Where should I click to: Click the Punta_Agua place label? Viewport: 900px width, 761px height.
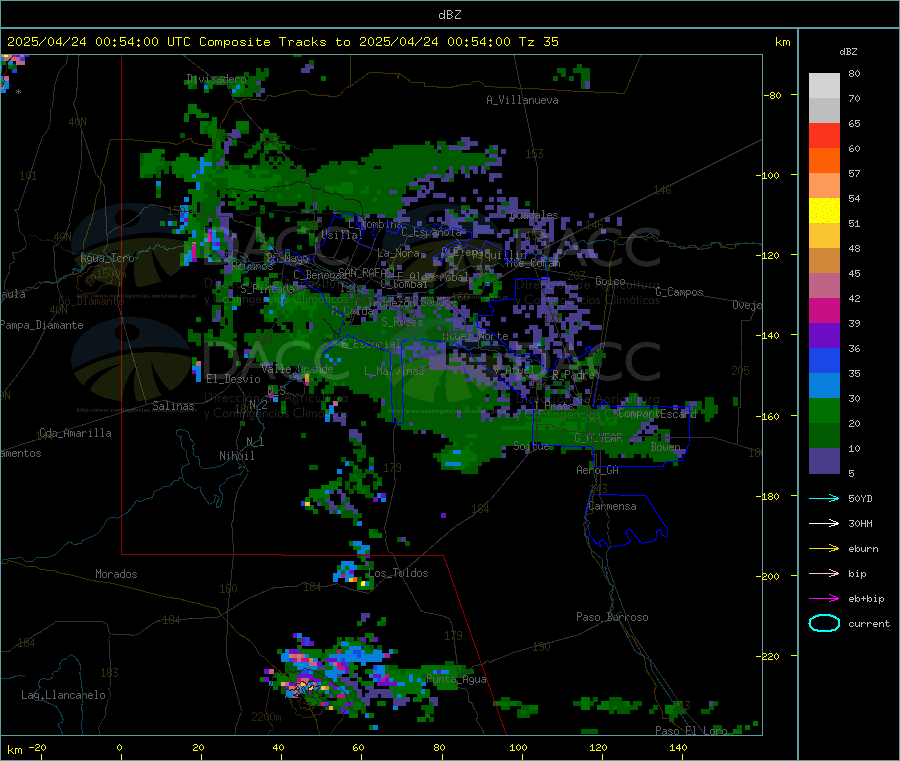[456, 680]
